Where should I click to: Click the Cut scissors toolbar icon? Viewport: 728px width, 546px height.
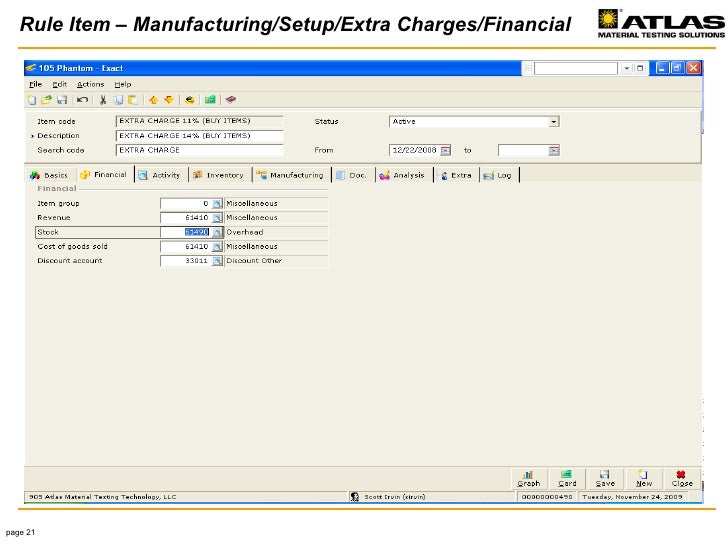[x=103, y=100]
